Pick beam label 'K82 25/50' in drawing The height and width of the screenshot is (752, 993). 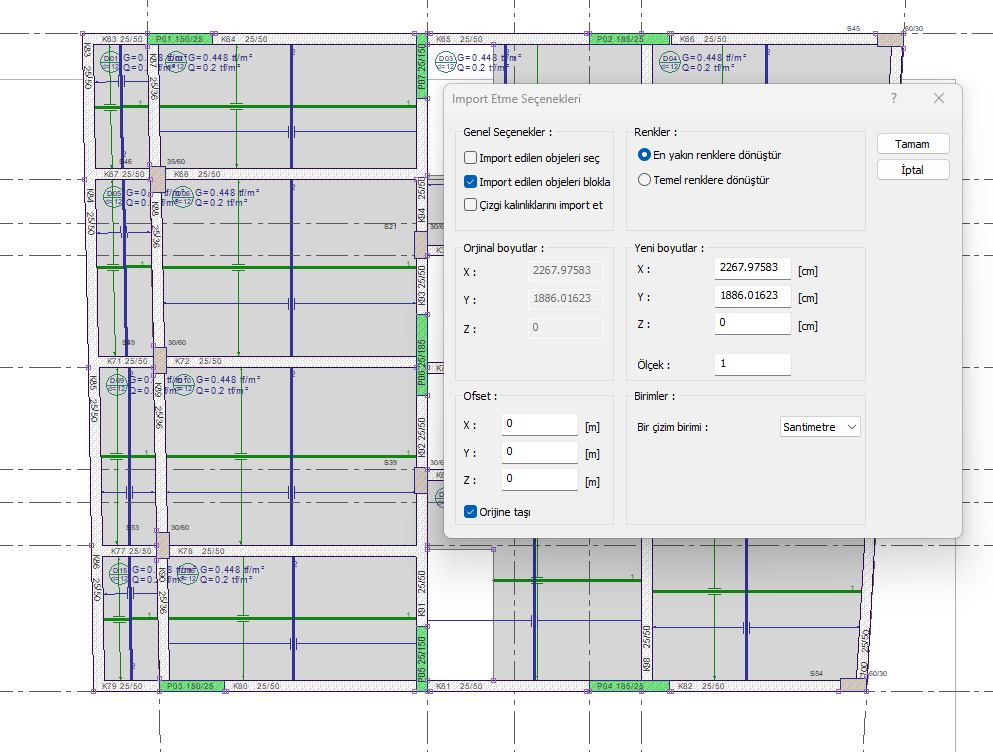pyautogui.click(x=701, y=686)
